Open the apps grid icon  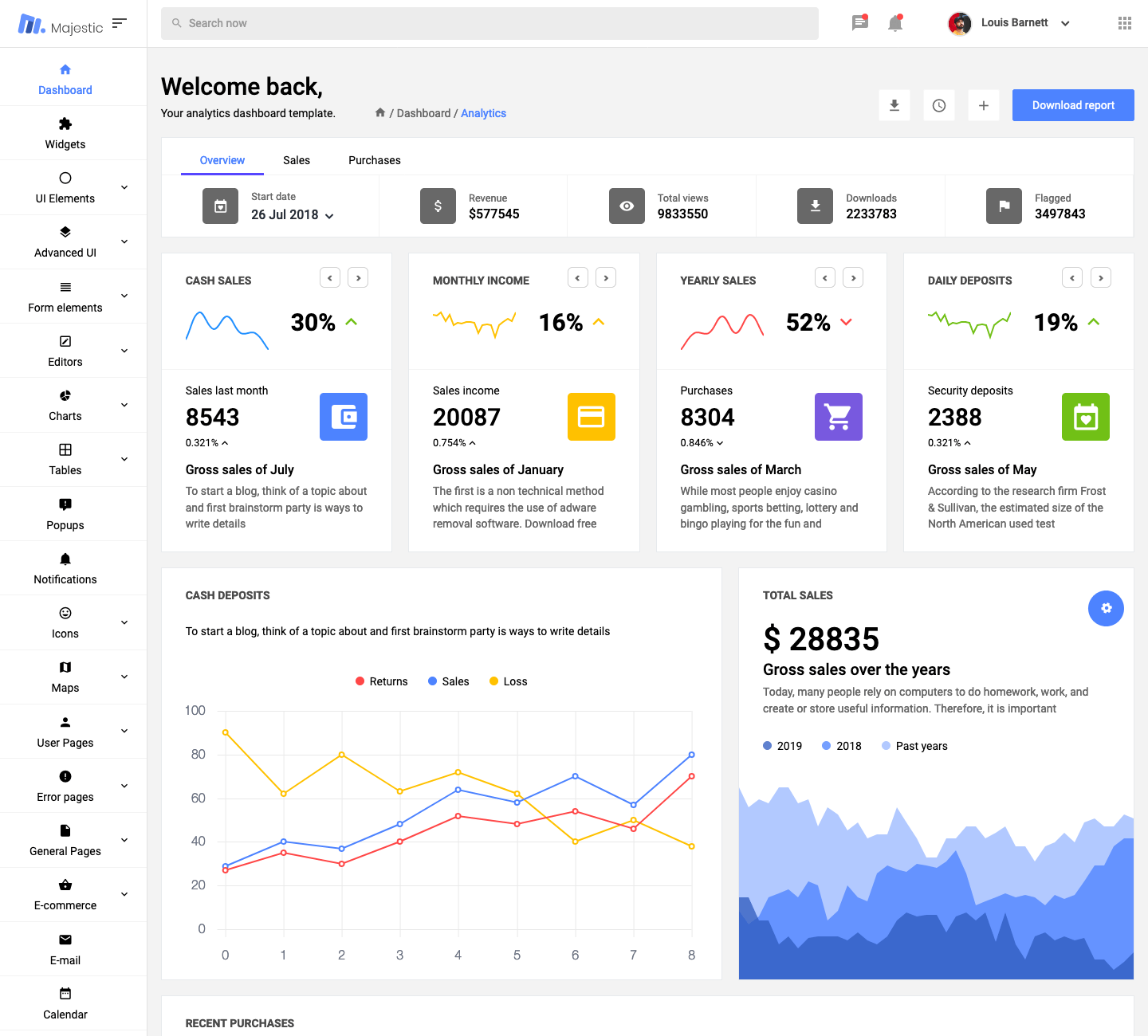1124,23
